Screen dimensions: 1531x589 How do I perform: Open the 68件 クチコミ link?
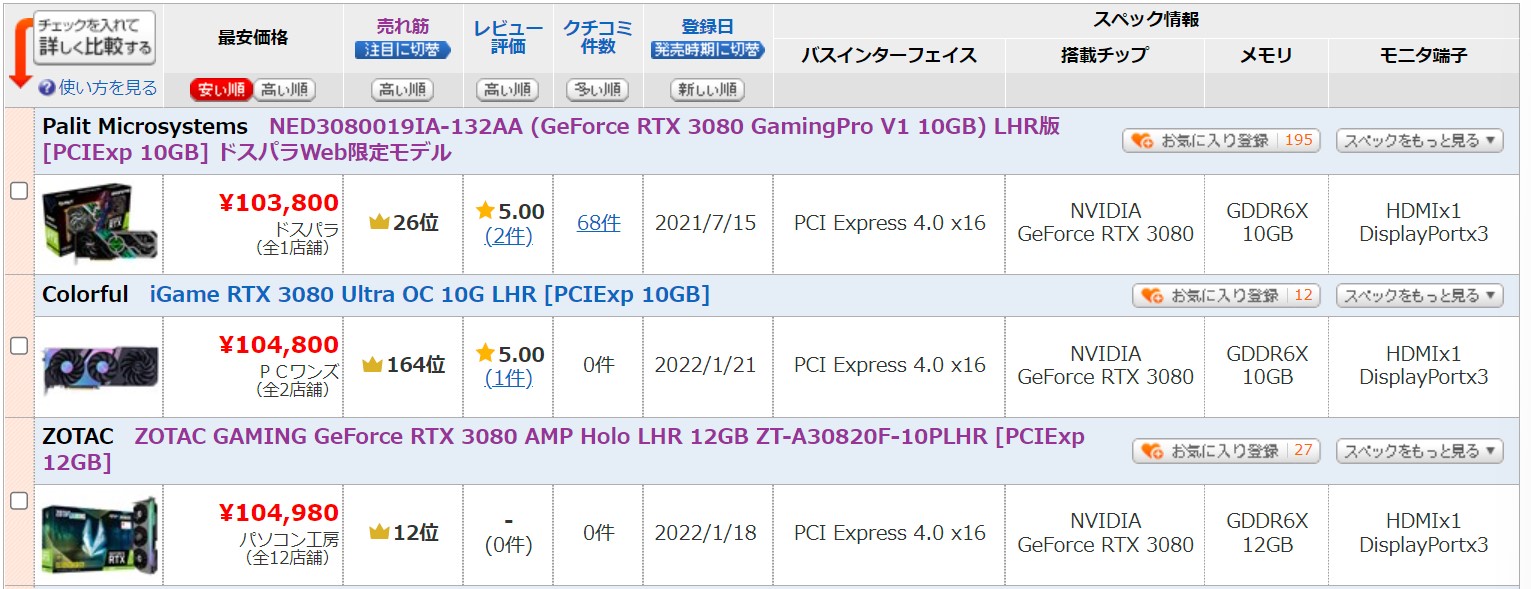point(598,223)
